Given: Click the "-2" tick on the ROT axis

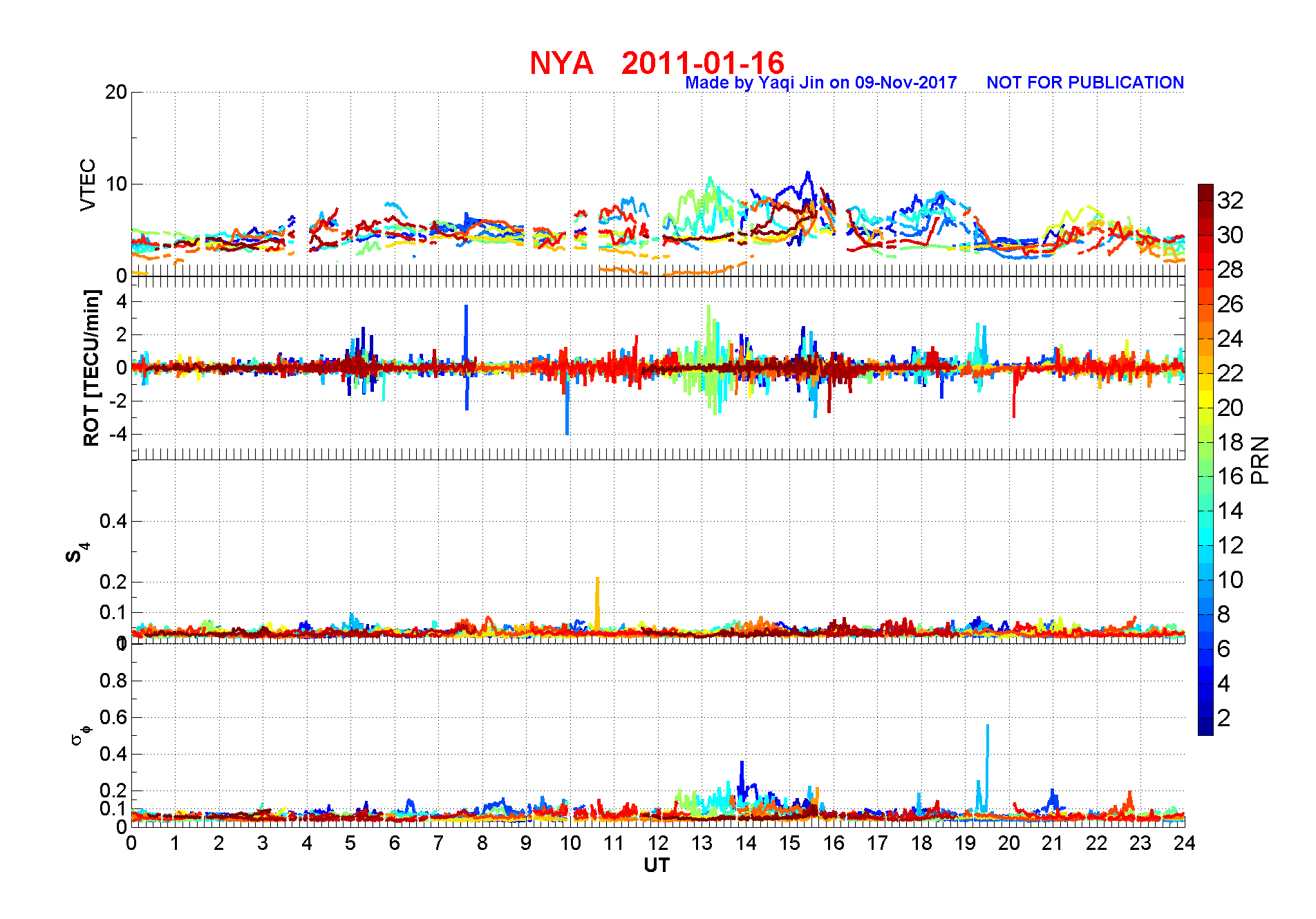Looking at the screenshot, I should (x=117, y=401).
